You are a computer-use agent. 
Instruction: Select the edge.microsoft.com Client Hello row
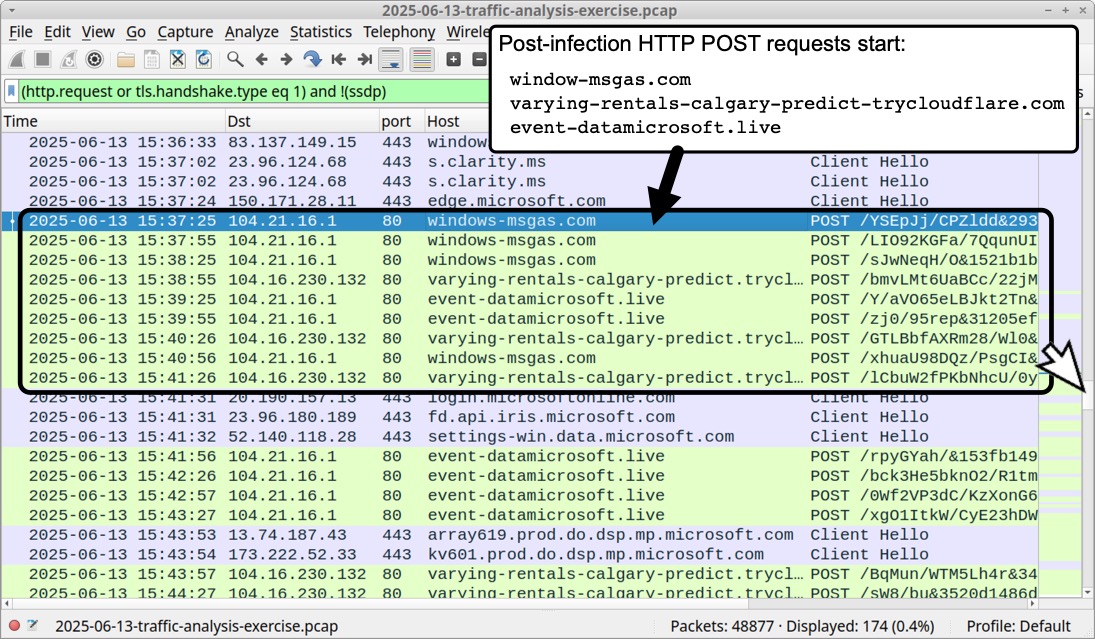click(x=520, y=200)
